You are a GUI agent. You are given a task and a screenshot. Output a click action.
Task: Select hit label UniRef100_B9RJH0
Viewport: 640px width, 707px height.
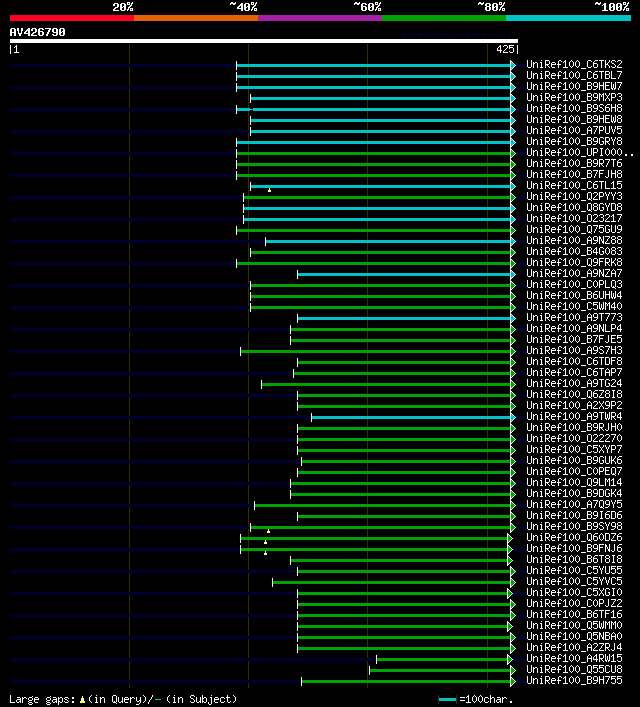coord(574,427)
